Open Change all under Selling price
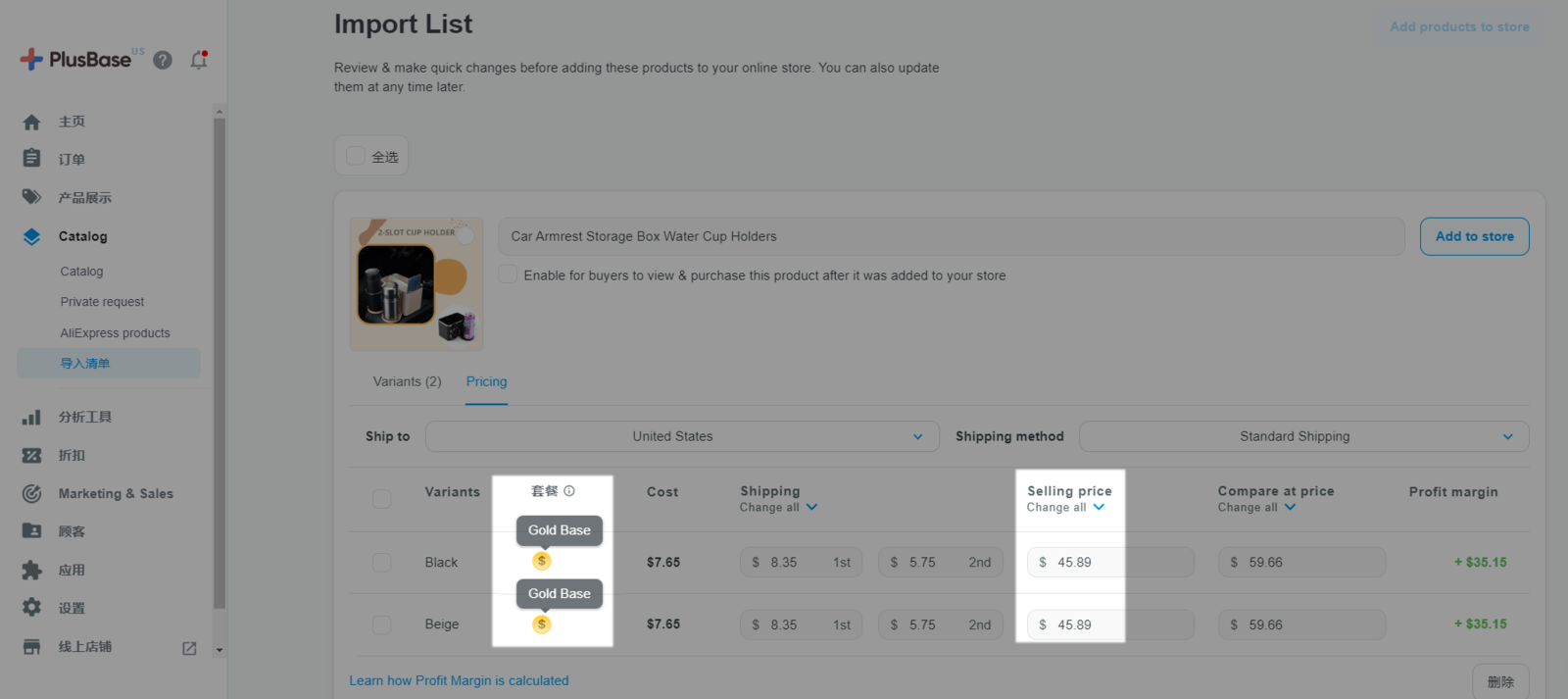Screen dimensions: 1568x699 tap(1065, 508)
